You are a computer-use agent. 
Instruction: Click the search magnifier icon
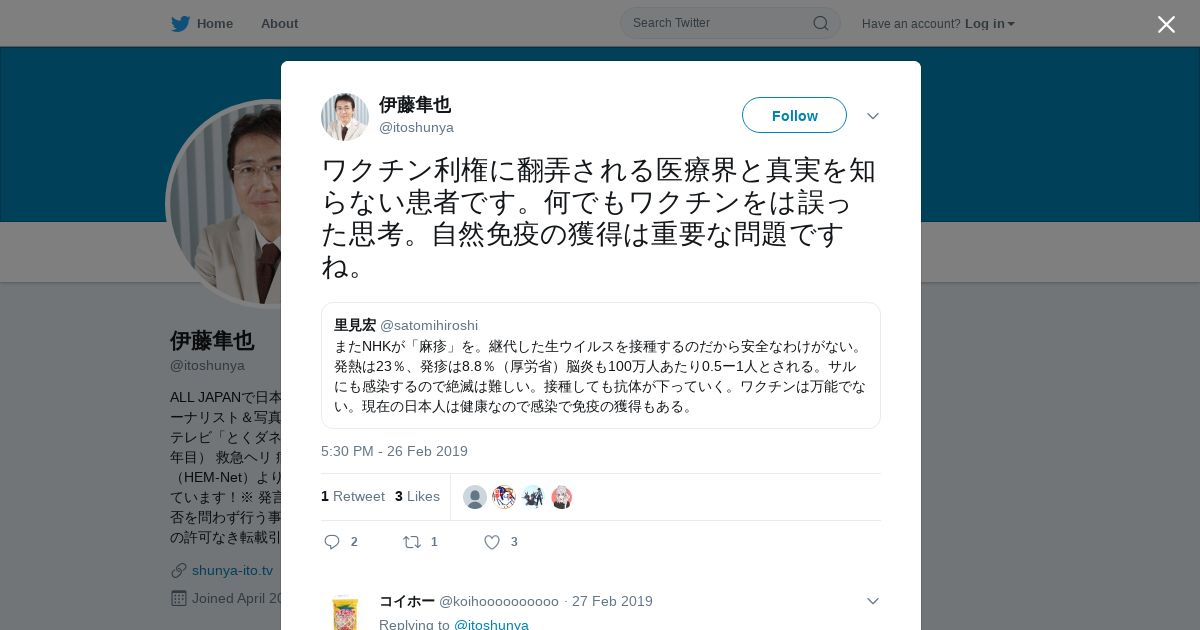pyautogui.click(x=820, y=23)
